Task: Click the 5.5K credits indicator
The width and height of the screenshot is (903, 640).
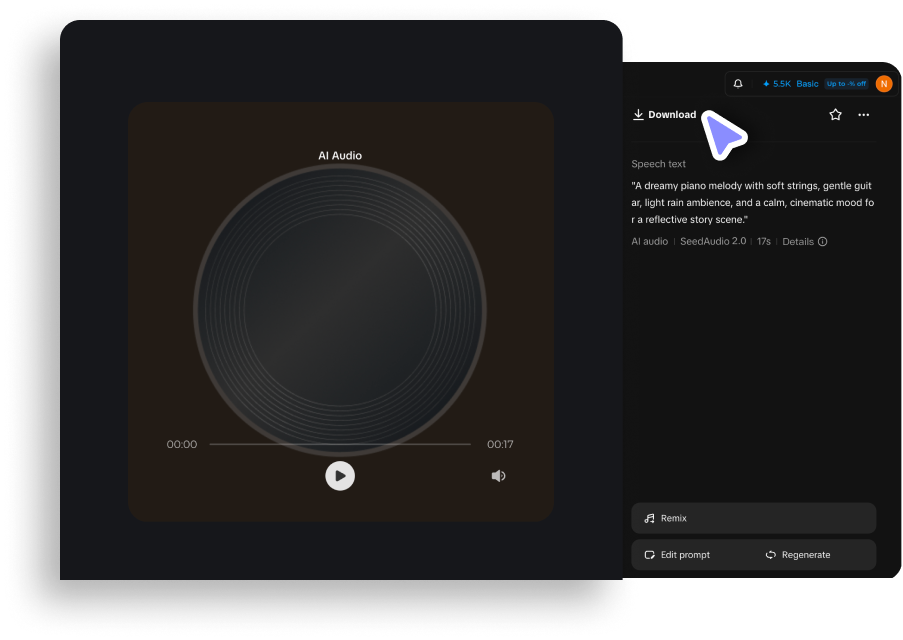Action: pos(776,84)
